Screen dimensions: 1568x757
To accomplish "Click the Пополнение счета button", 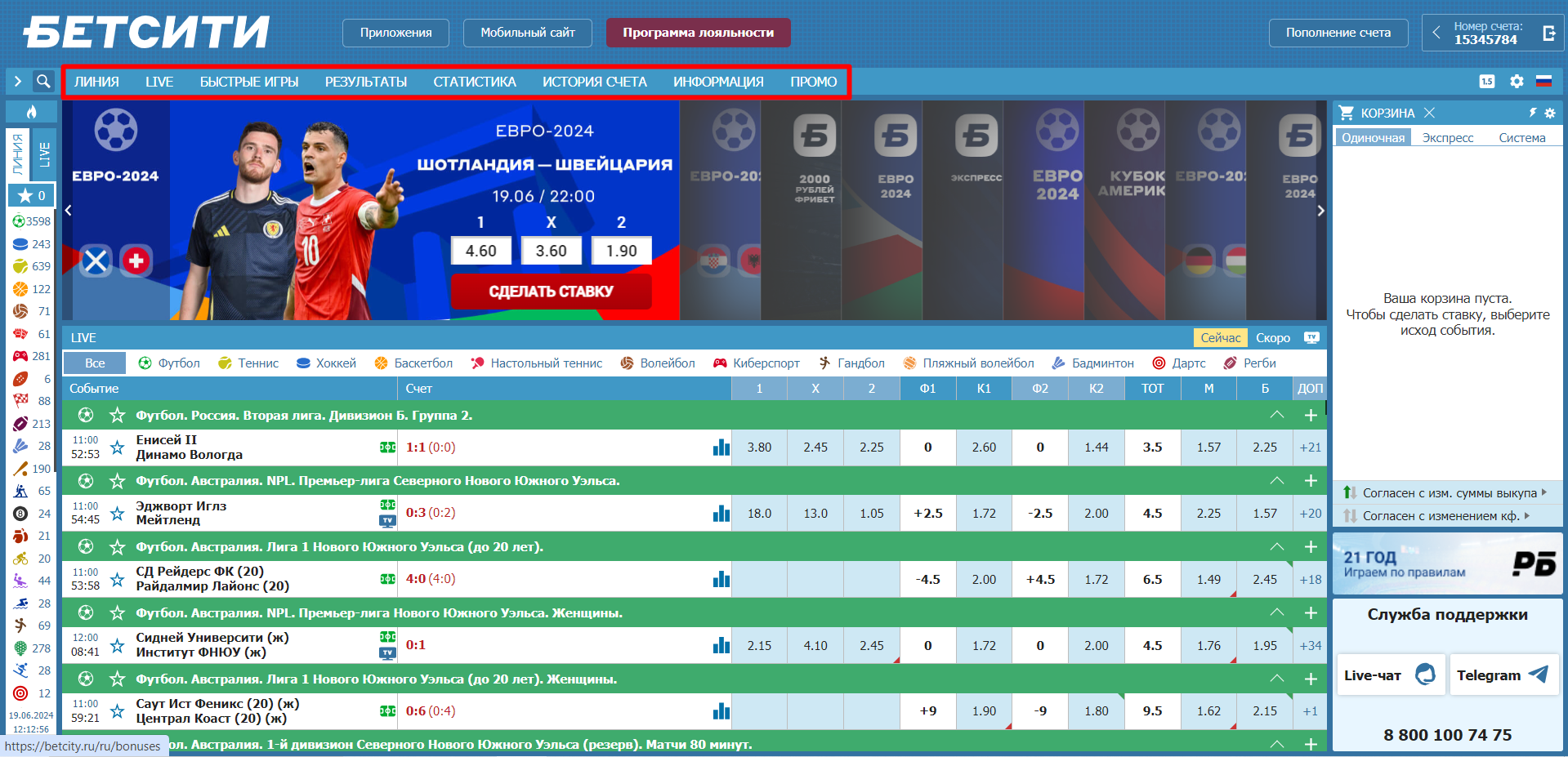I will [x=1338, y=33].
